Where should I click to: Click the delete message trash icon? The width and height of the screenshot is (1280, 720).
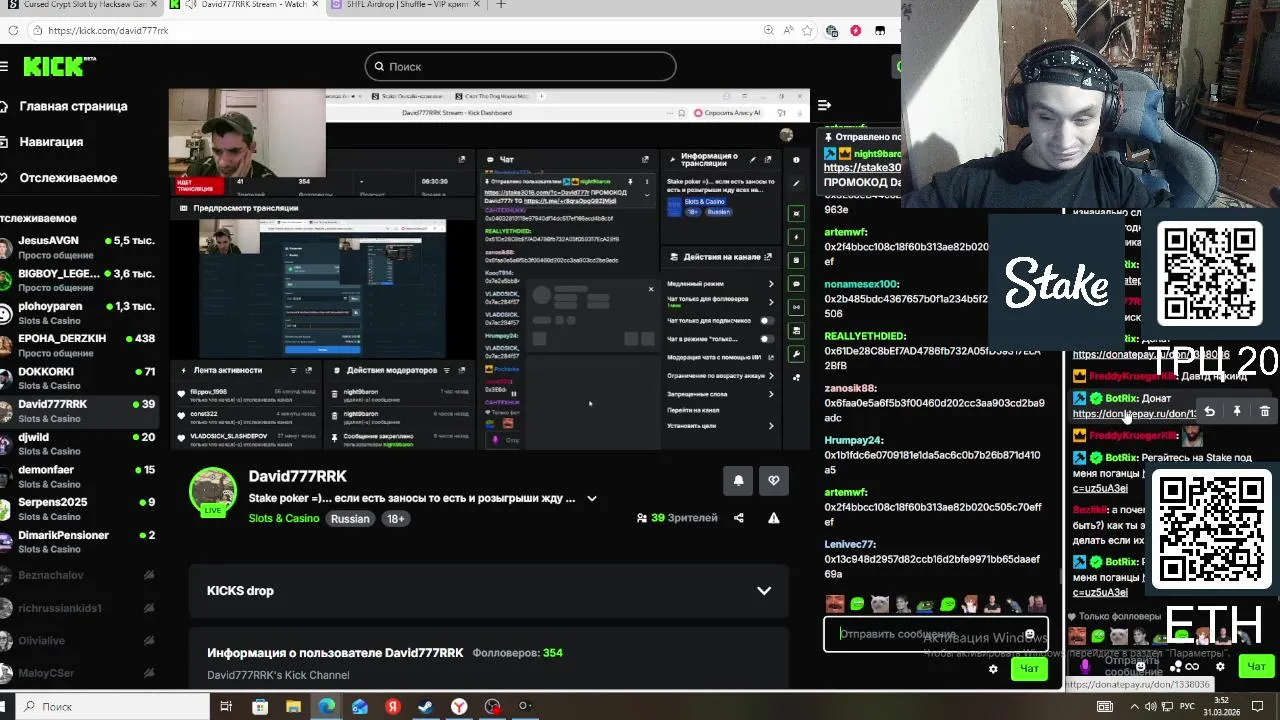pos(1264,411)
